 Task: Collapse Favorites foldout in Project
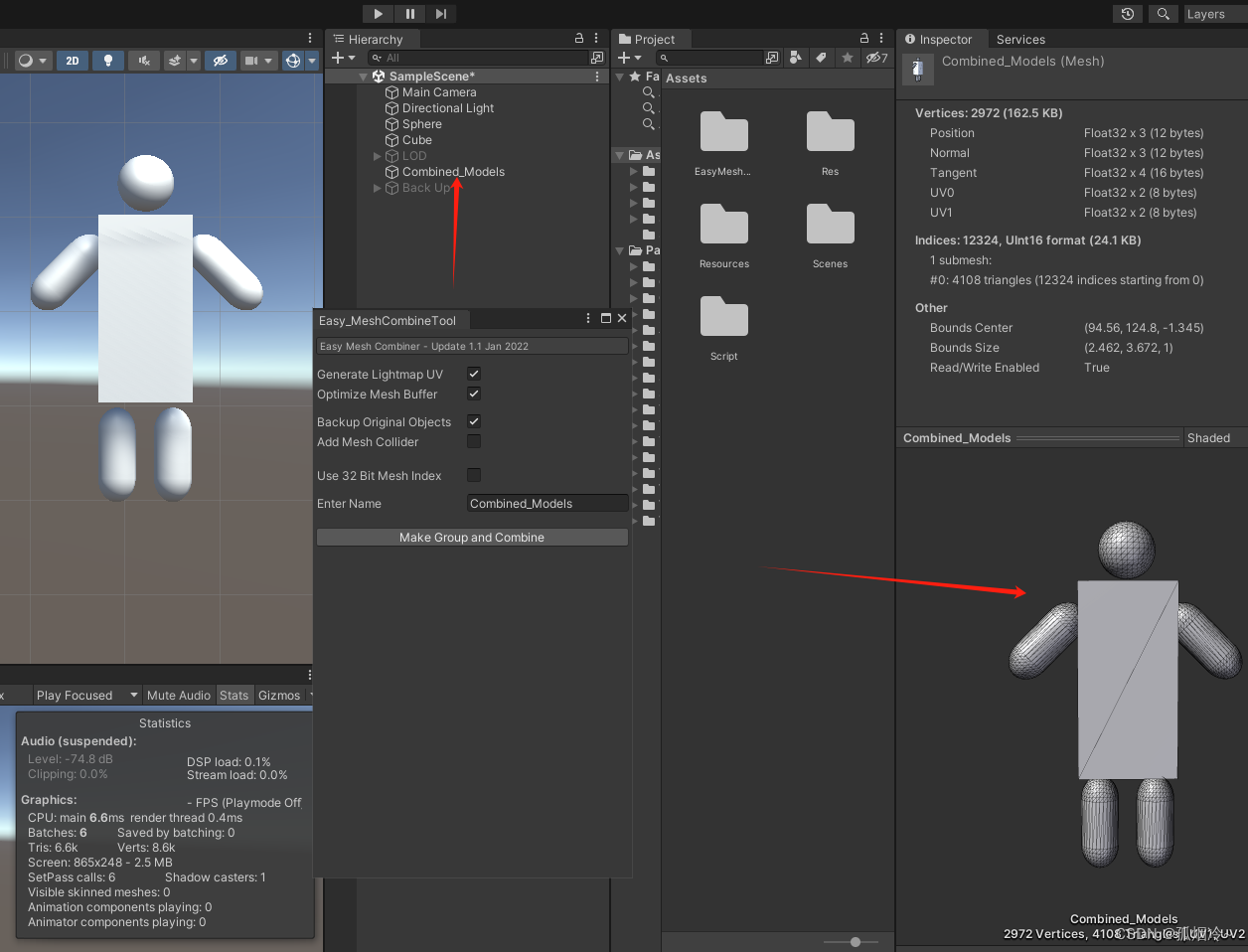click(620, 77)
